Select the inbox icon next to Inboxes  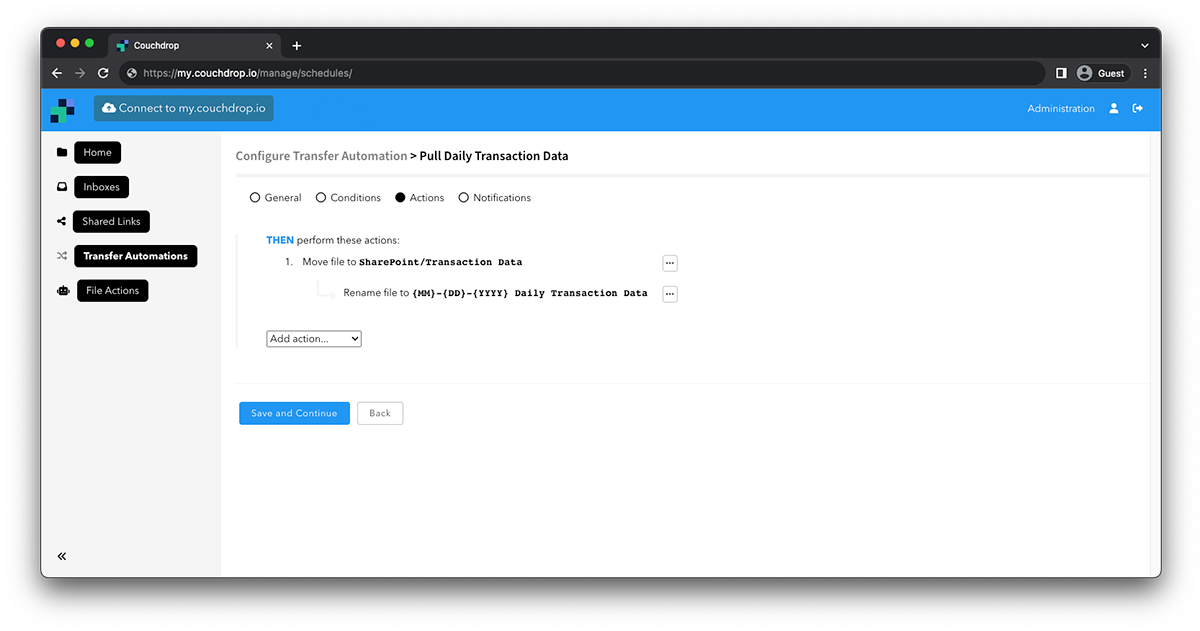62,187
